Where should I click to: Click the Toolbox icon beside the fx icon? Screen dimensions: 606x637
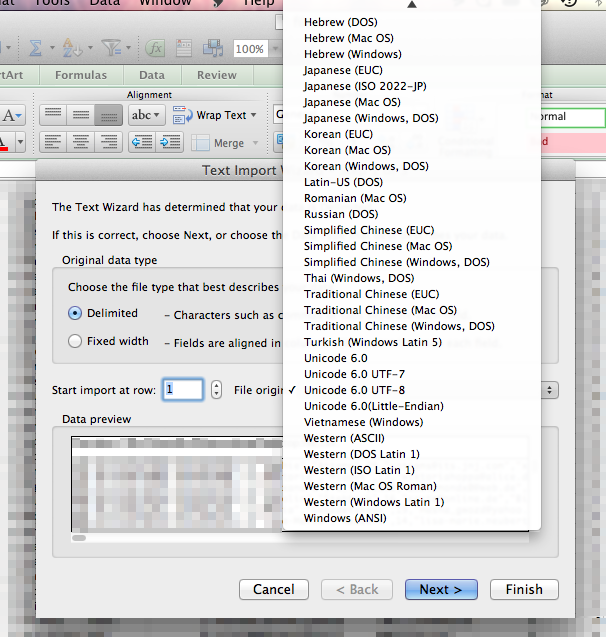point(184,48)
